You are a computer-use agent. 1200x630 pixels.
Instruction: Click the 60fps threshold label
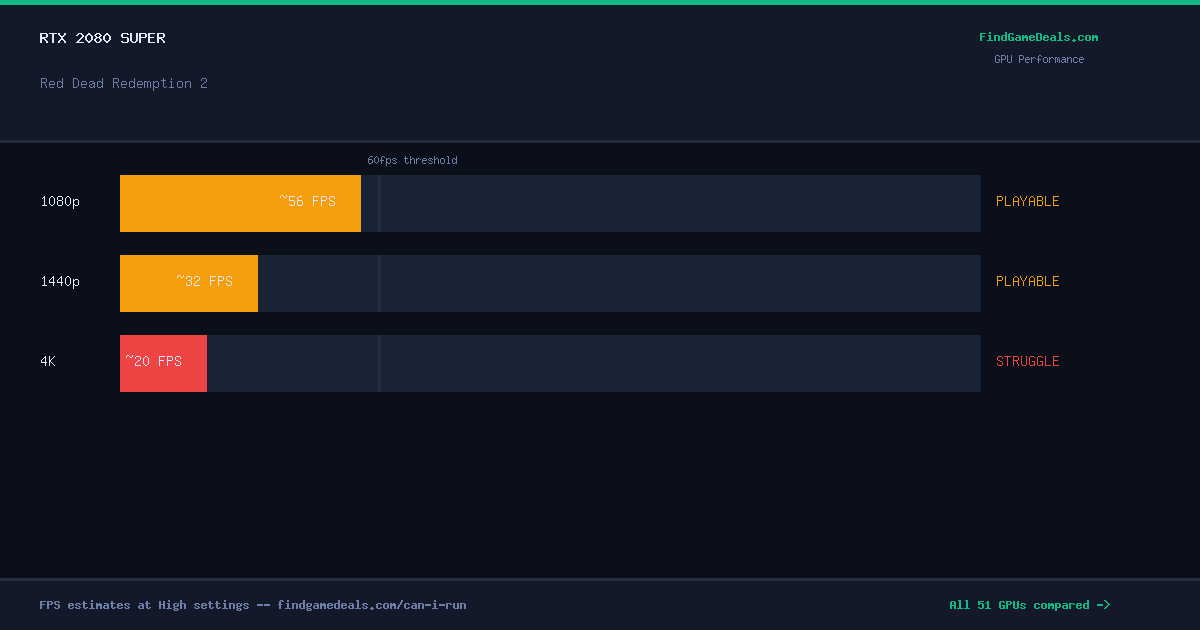(412, 160)
